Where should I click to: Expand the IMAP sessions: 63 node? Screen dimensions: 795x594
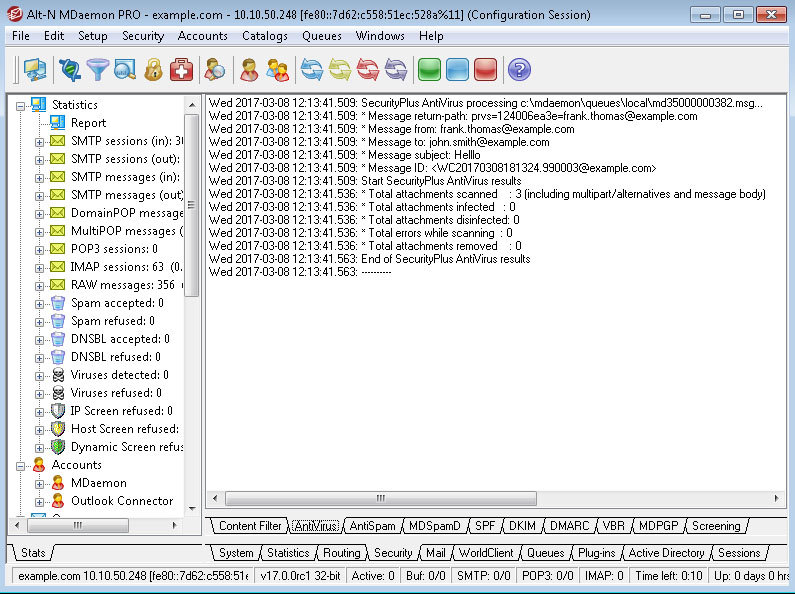[39, 268]
